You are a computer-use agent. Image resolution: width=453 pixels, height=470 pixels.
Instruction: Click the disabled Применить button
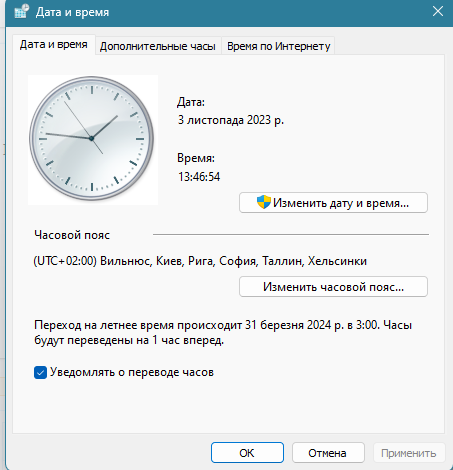pos(409,453)
